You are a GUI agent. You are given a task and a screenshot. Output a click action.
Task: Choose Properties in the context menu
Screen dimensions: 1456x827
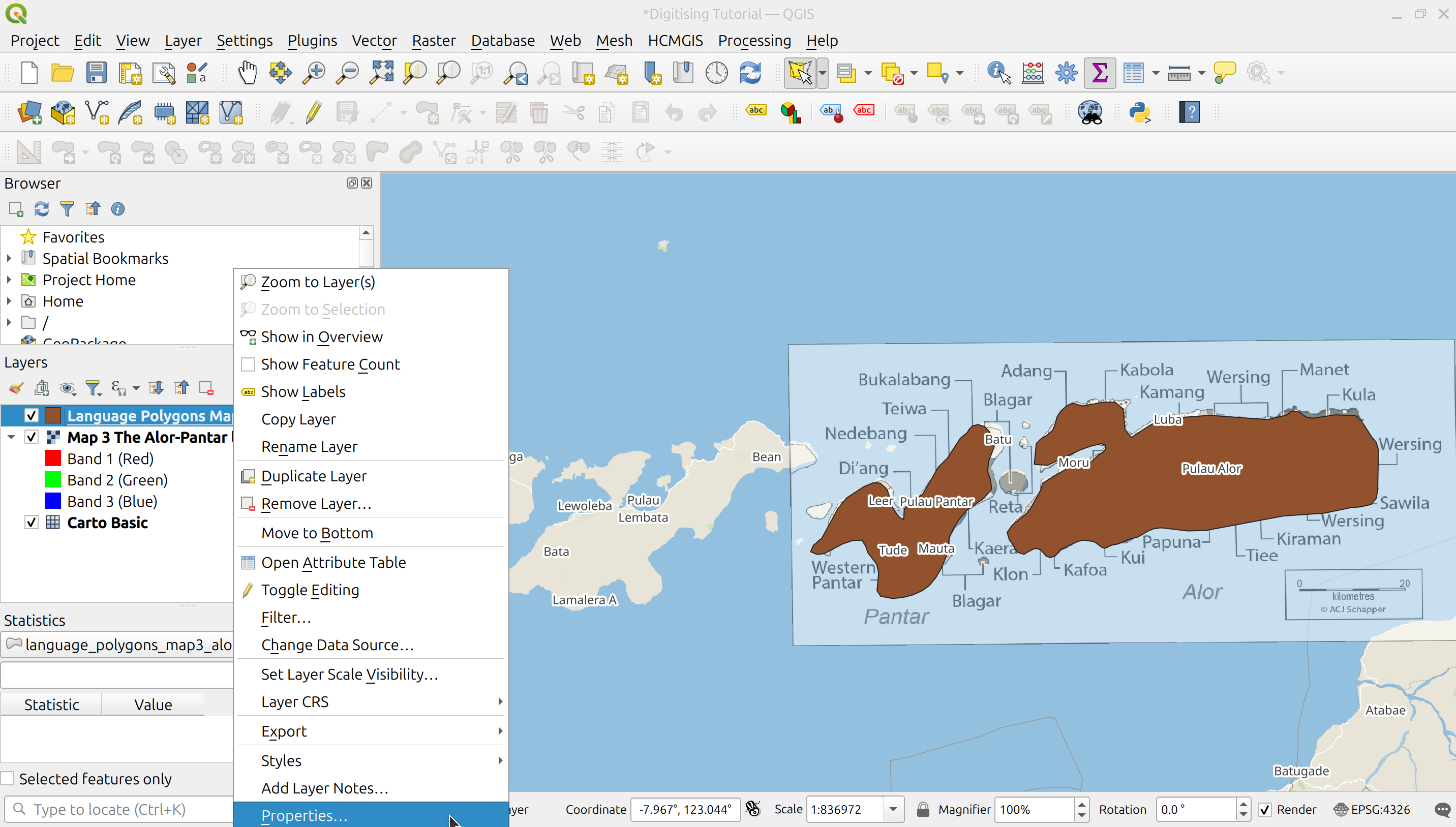tap(305, 816)
